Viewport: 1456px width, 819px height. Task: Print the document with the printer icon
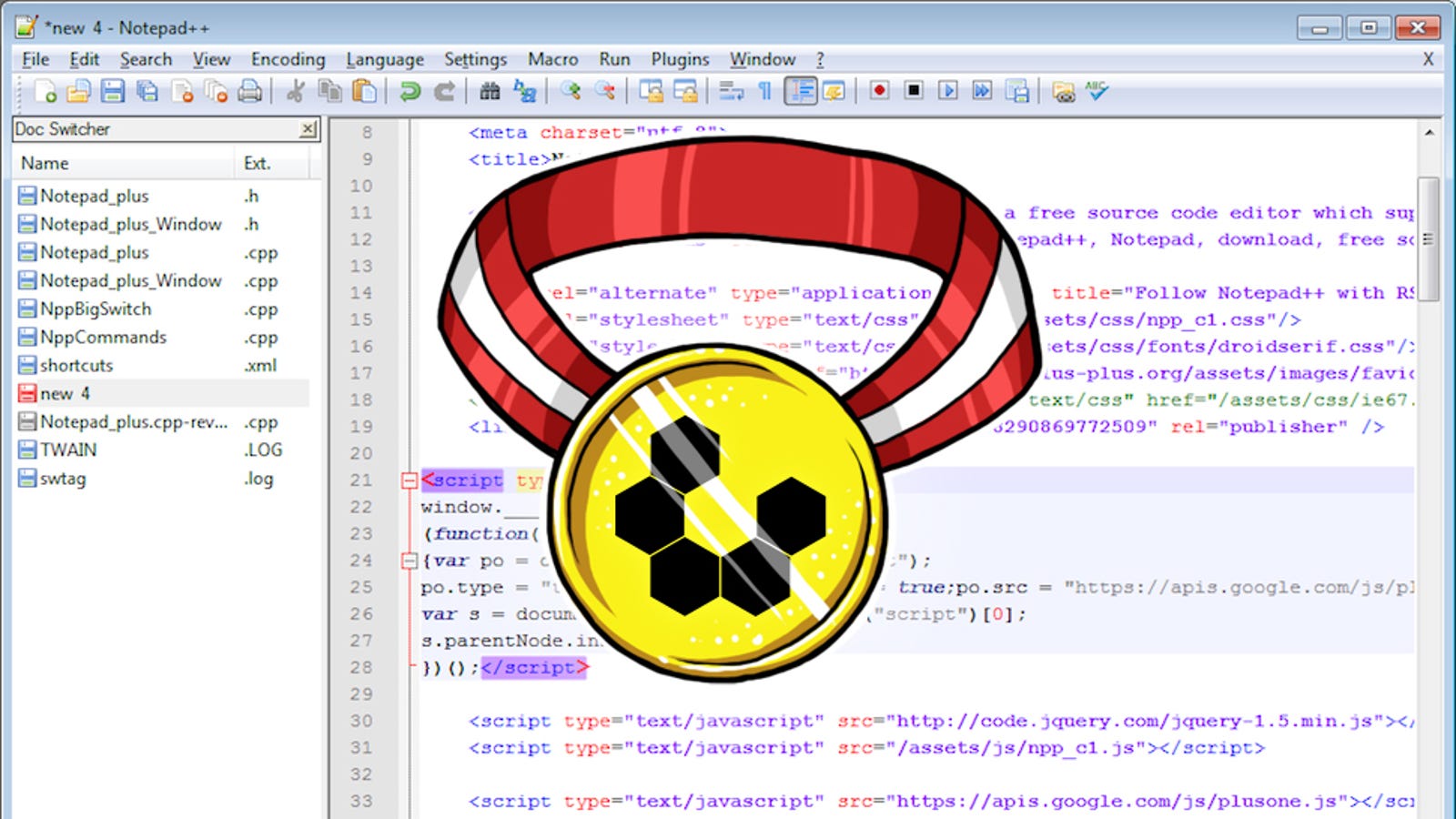[x=250, y=91]
